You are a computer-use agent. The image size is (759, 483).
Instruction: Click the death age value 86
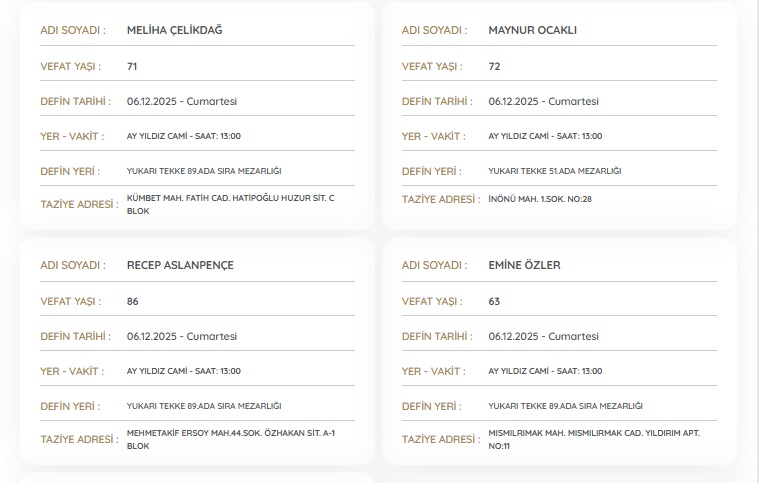tap(132, 301)
